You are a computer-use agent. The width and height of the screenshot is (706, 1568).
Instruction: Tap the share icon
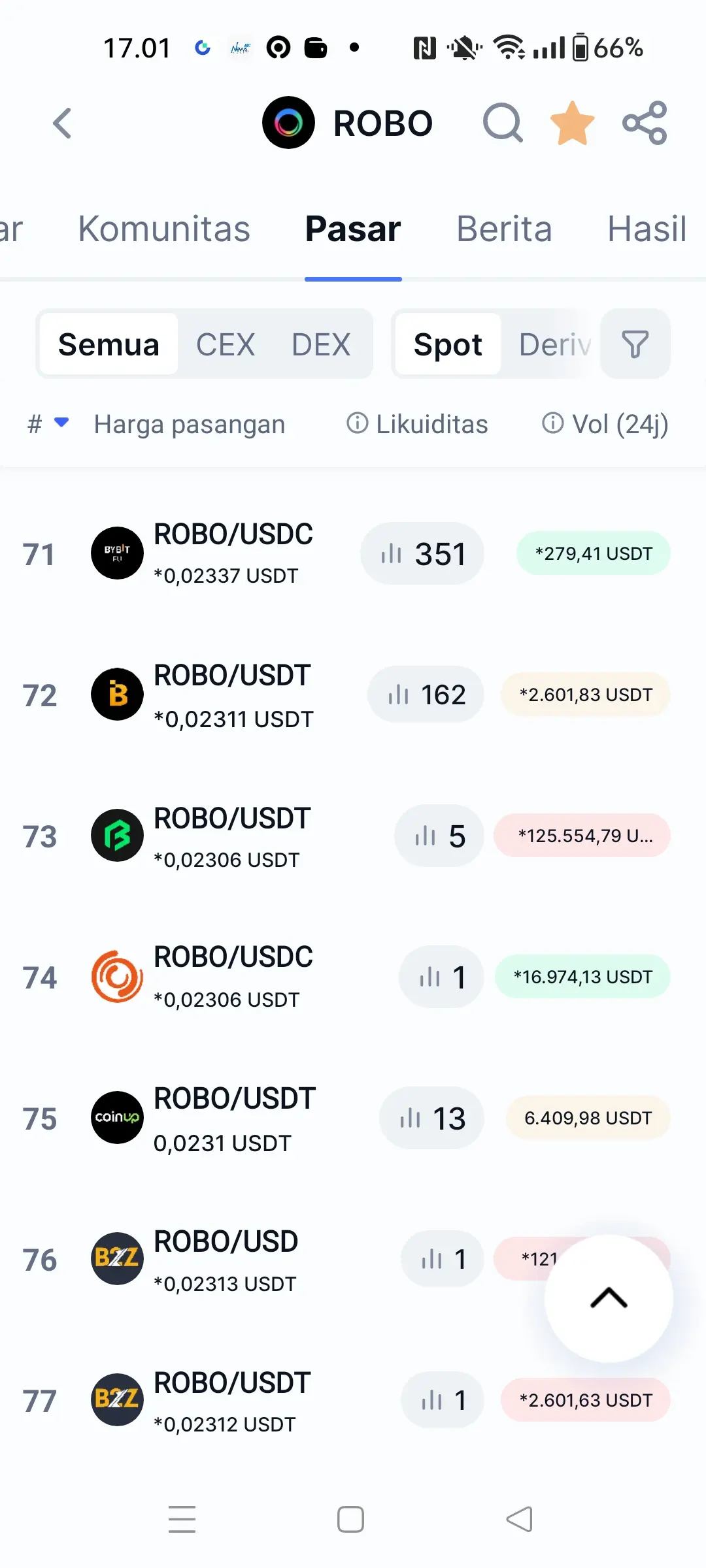pos(645,123)
